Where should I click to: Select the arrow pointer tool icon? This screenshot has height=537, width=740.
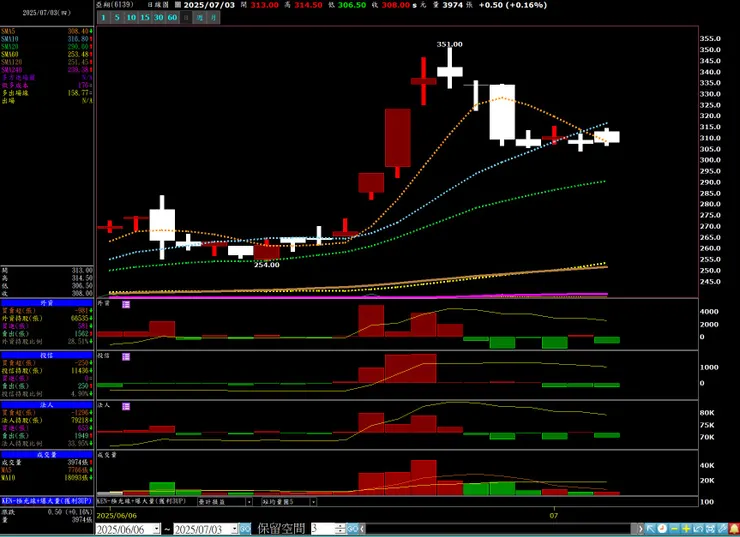click(x=650, y=529)
